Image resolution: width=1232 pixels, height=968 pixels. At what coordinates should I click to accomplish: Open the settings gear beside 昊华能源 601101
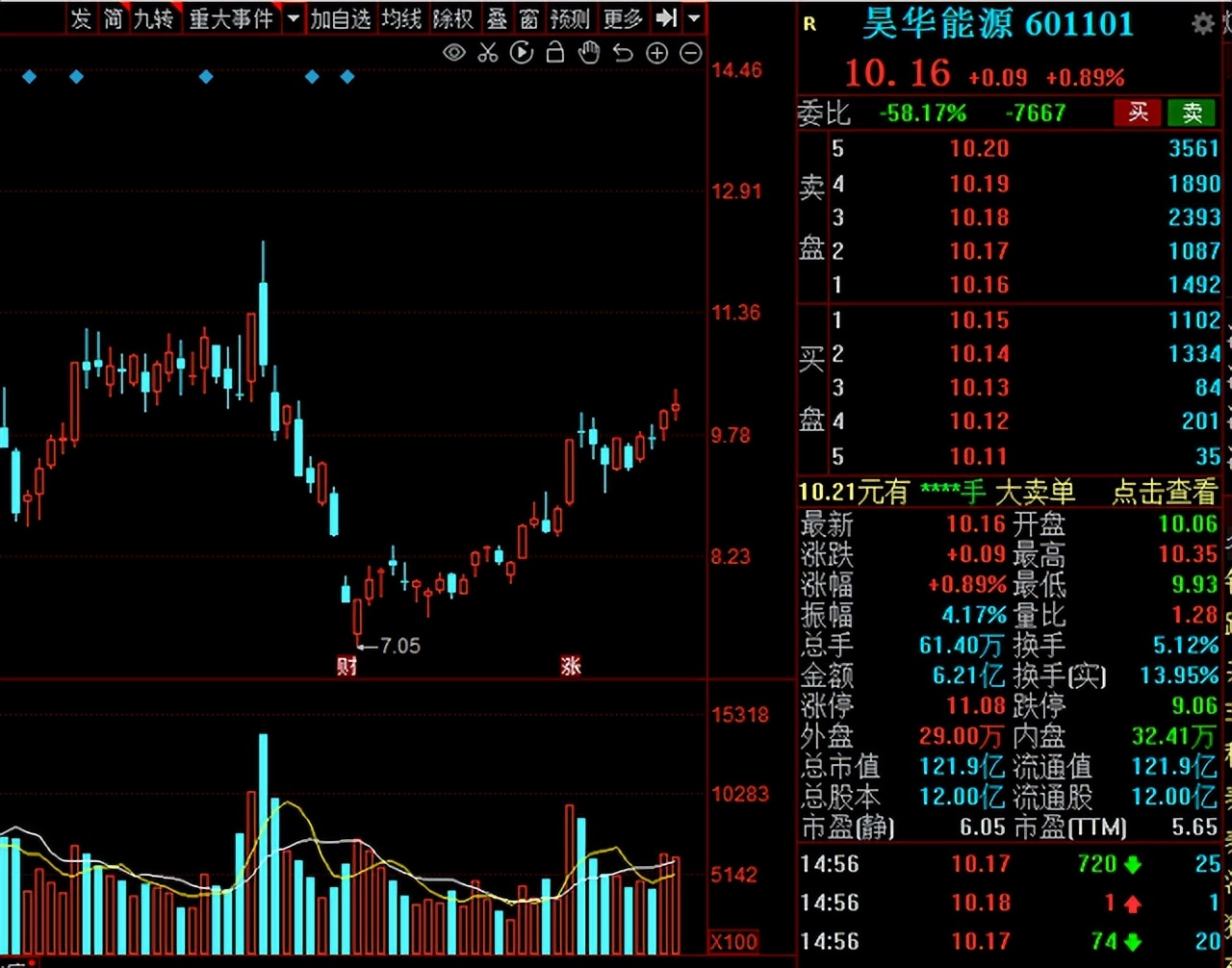pos(1202,24)
